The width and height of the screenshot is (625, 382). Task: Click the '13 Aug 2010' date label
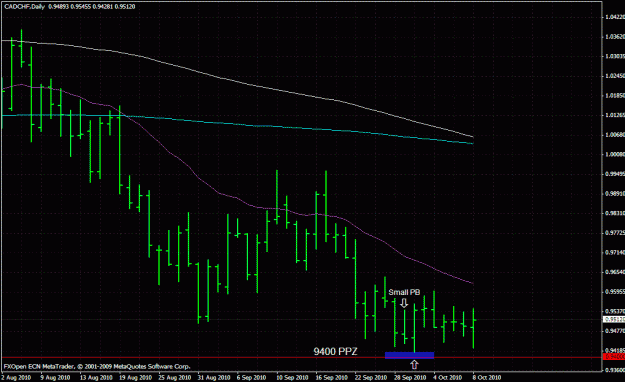tap(96, 377)
